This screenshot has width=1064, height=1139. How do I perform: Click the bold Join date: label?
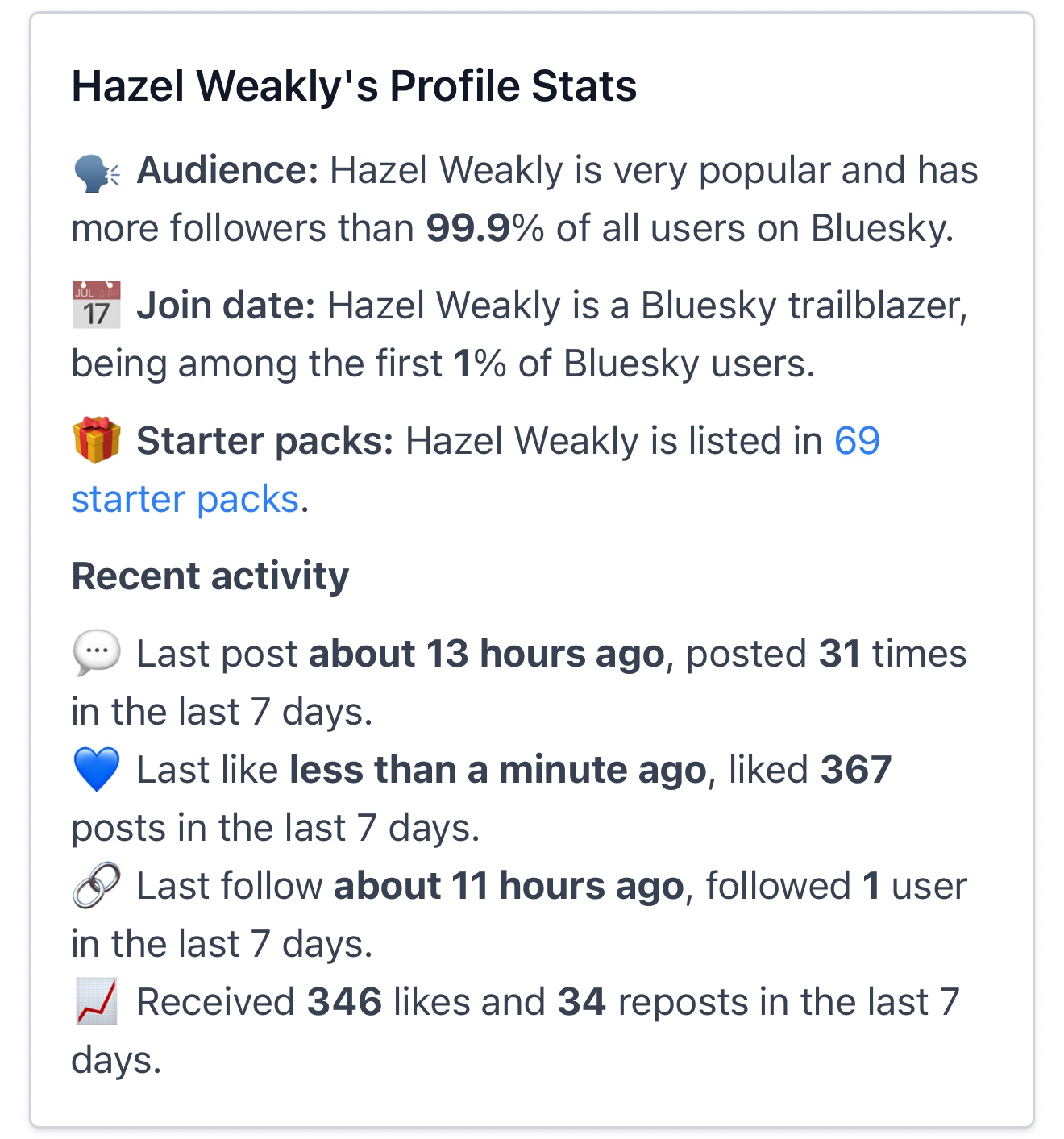pyautogui.click(x=226, y=306)
